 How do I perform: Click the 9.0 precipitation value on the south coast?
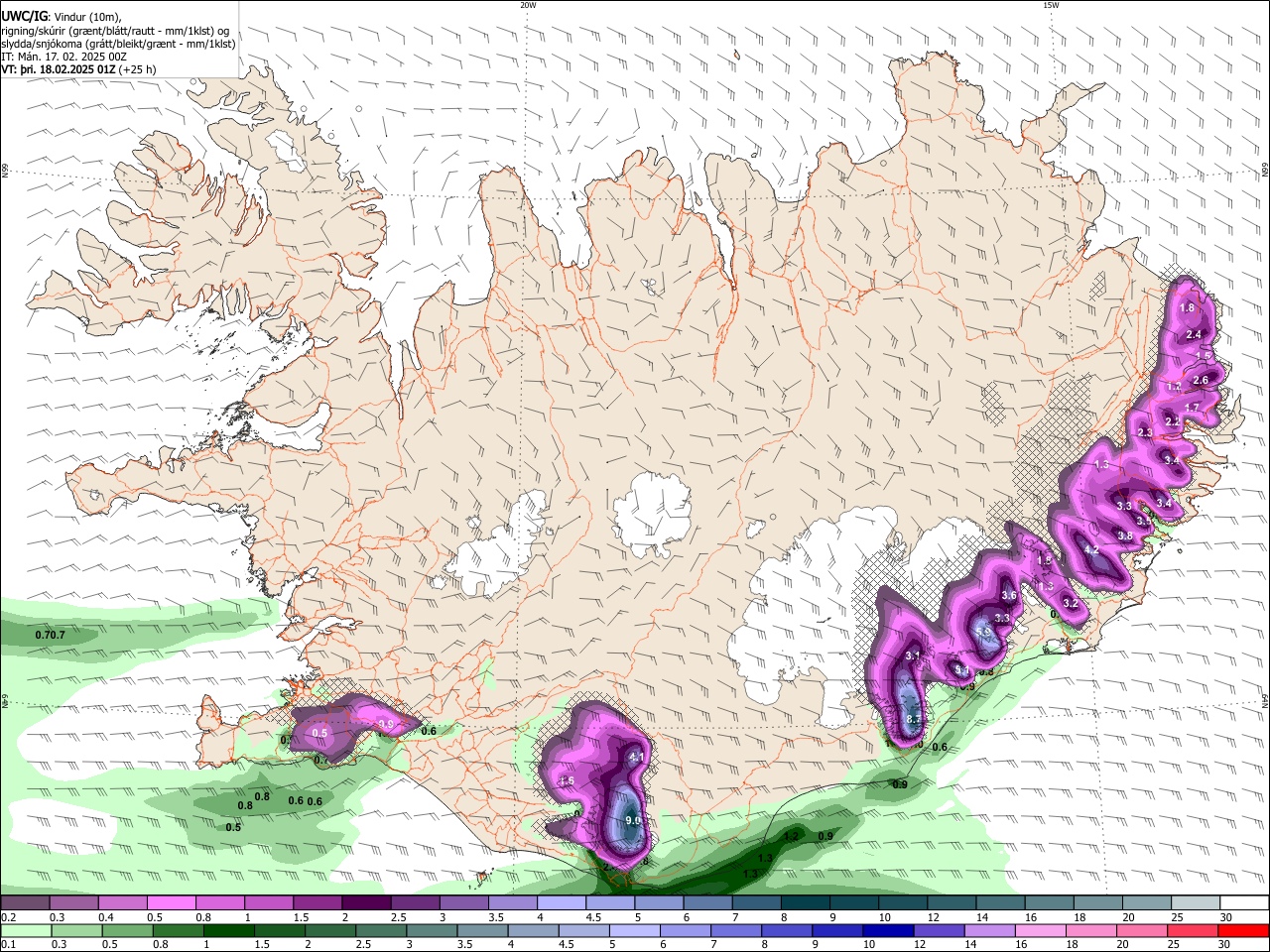[x=634, y=820]
